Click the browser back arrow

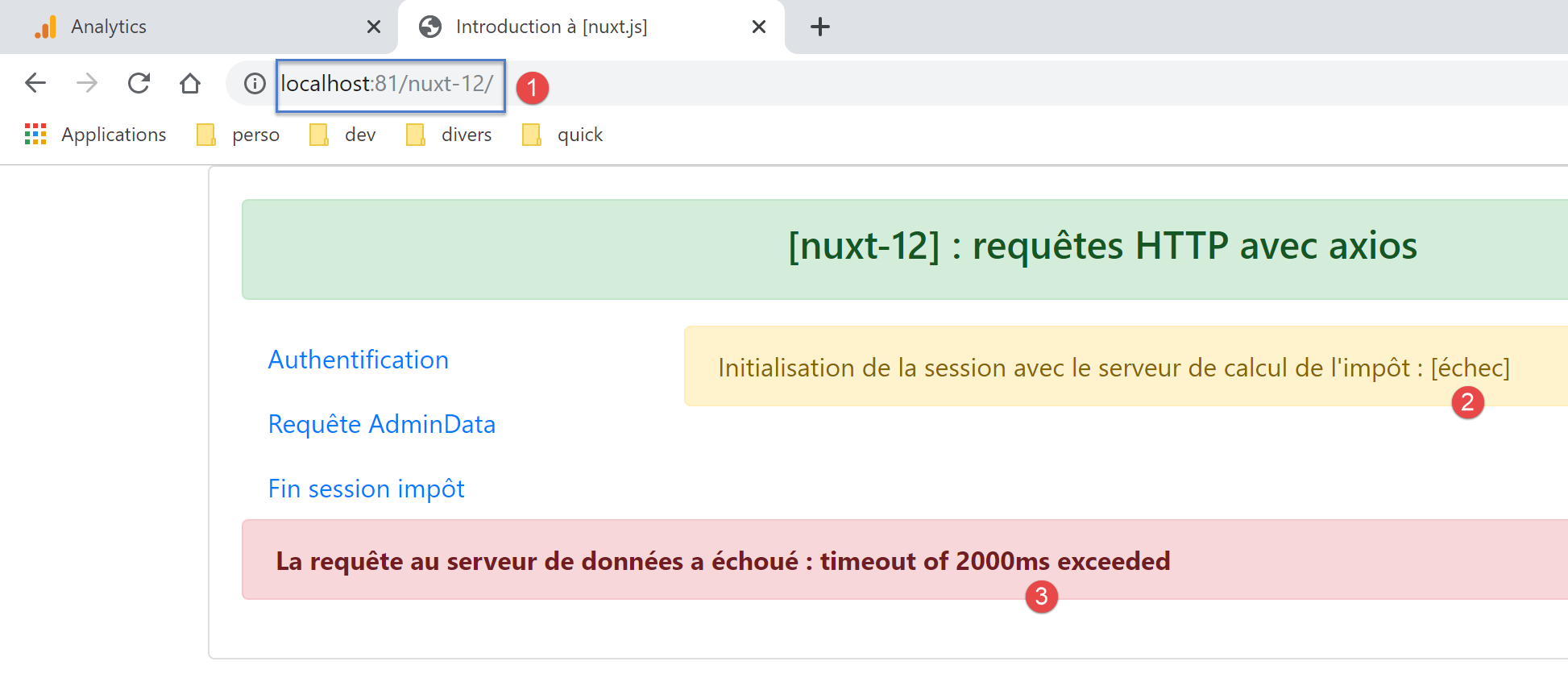[35, 83]
